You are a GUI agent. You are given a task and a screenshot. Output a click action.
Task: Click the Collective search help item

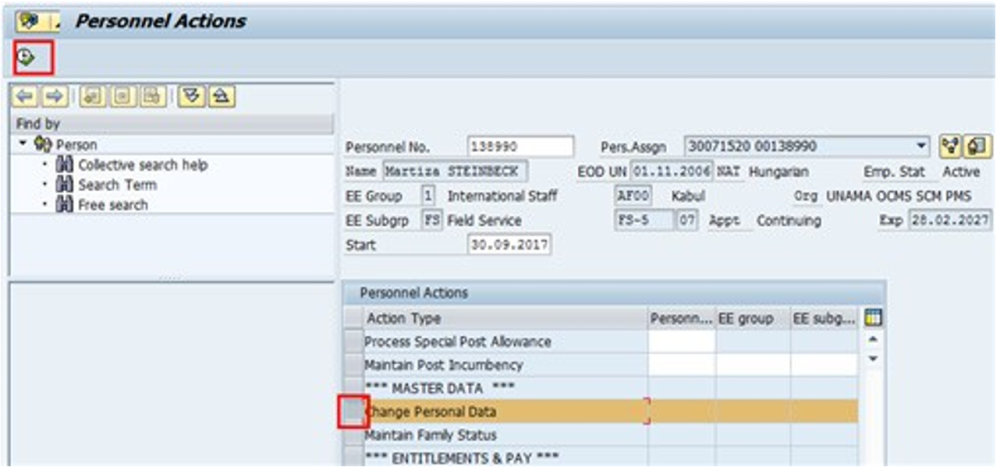(x=143, y=165)
